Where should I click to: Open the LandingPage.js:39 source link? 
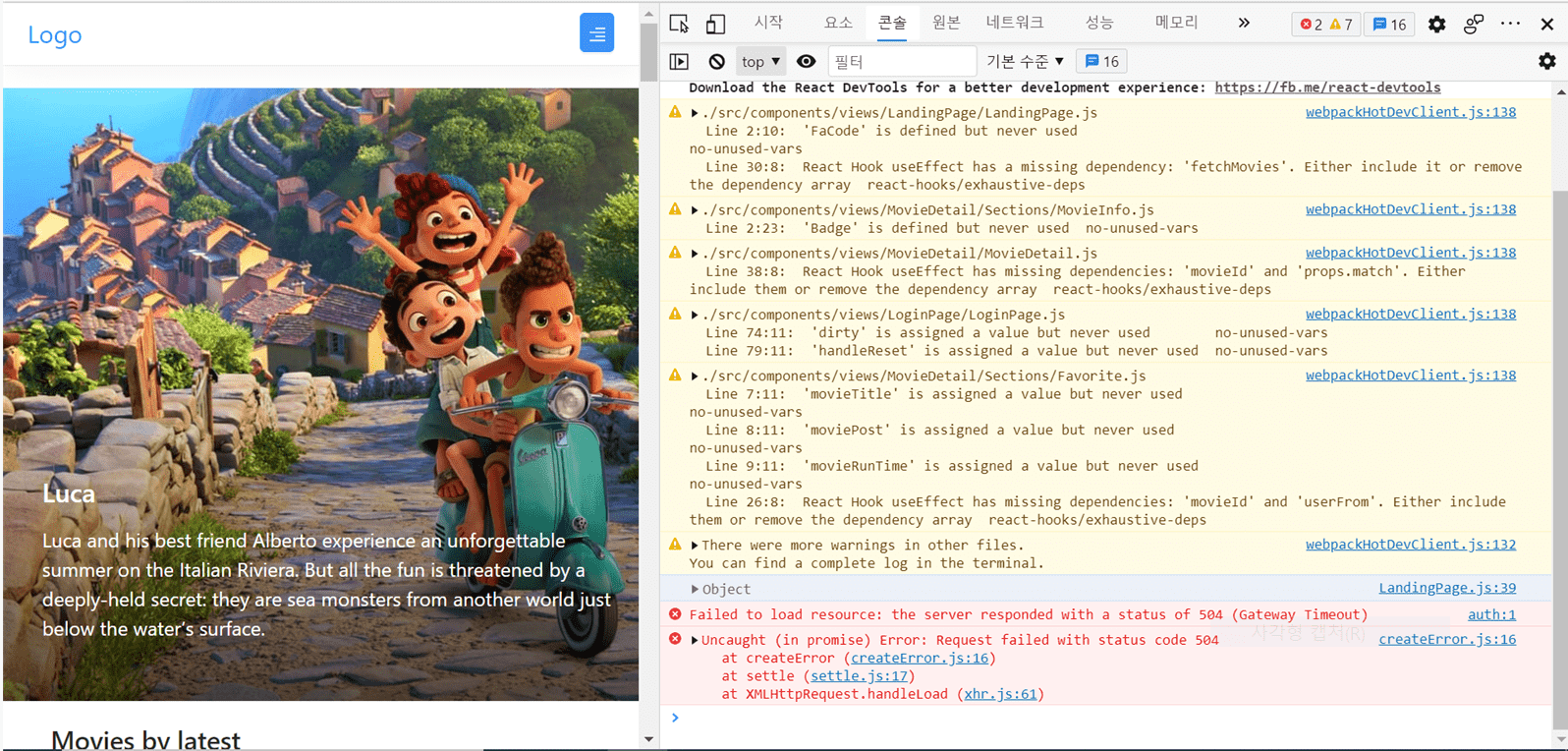(1447, 588)
